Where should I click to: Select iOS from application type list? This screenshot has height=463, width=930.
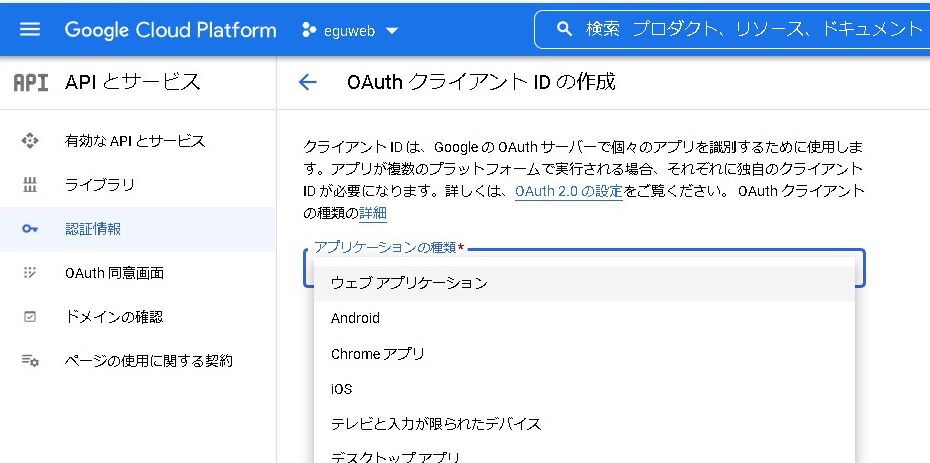[x=341, y=389]
